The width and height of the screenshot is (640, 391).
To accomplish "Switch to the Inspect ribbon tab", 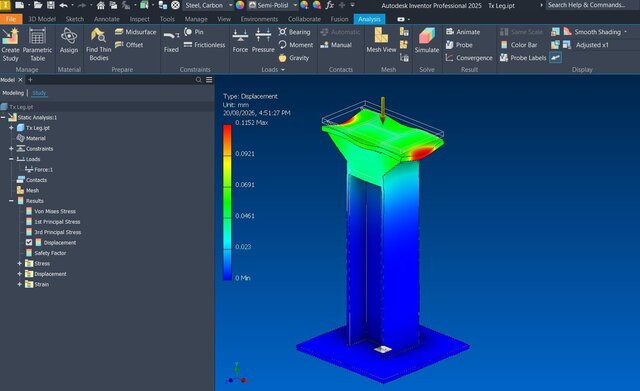I will (x=140, y=19).
